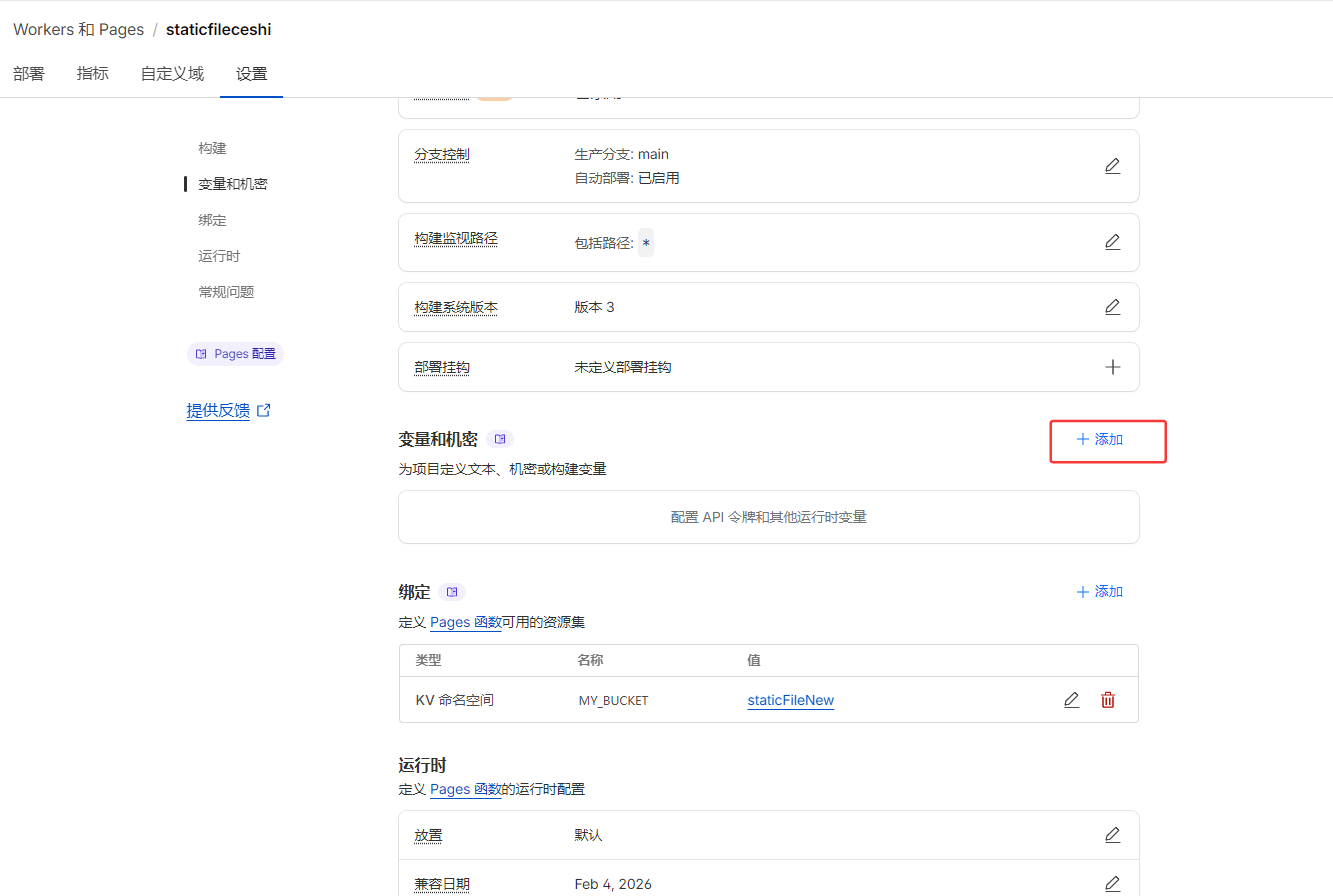Click 添加 in the 绑定 section
Image resolution: width=1333 pixels, height=896 pixels.
pyautogui.click(x=1099, y=591)
